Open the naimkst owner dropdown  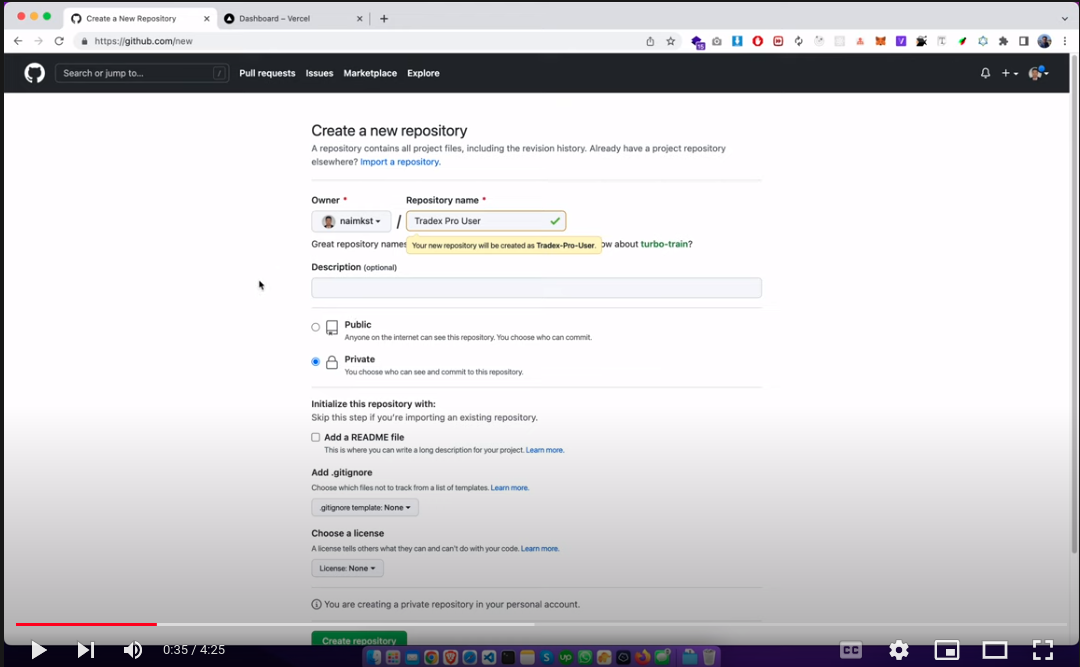point(351,221)
